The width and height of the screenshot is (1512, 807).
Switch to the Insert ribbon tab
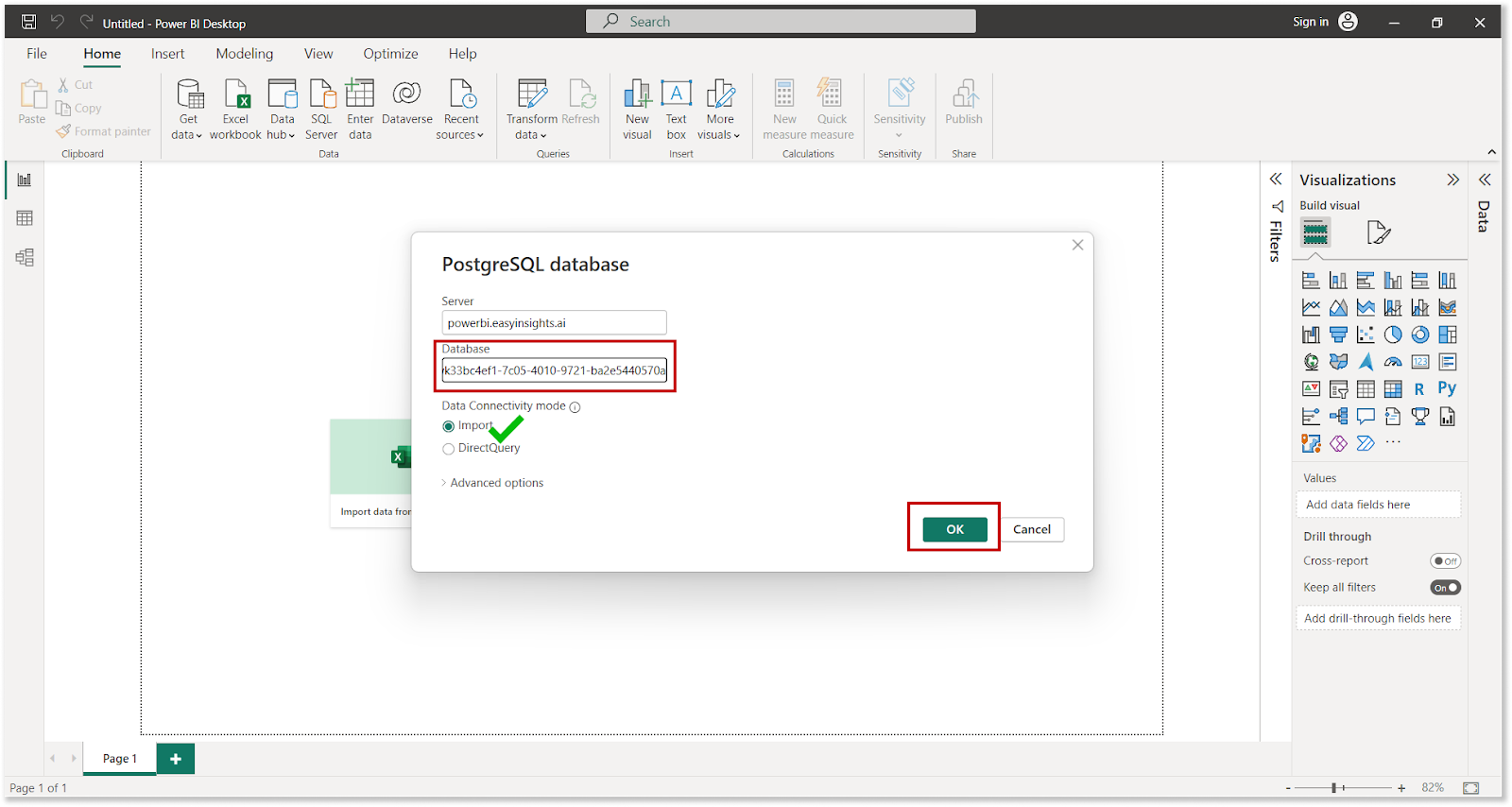(168, 54)
